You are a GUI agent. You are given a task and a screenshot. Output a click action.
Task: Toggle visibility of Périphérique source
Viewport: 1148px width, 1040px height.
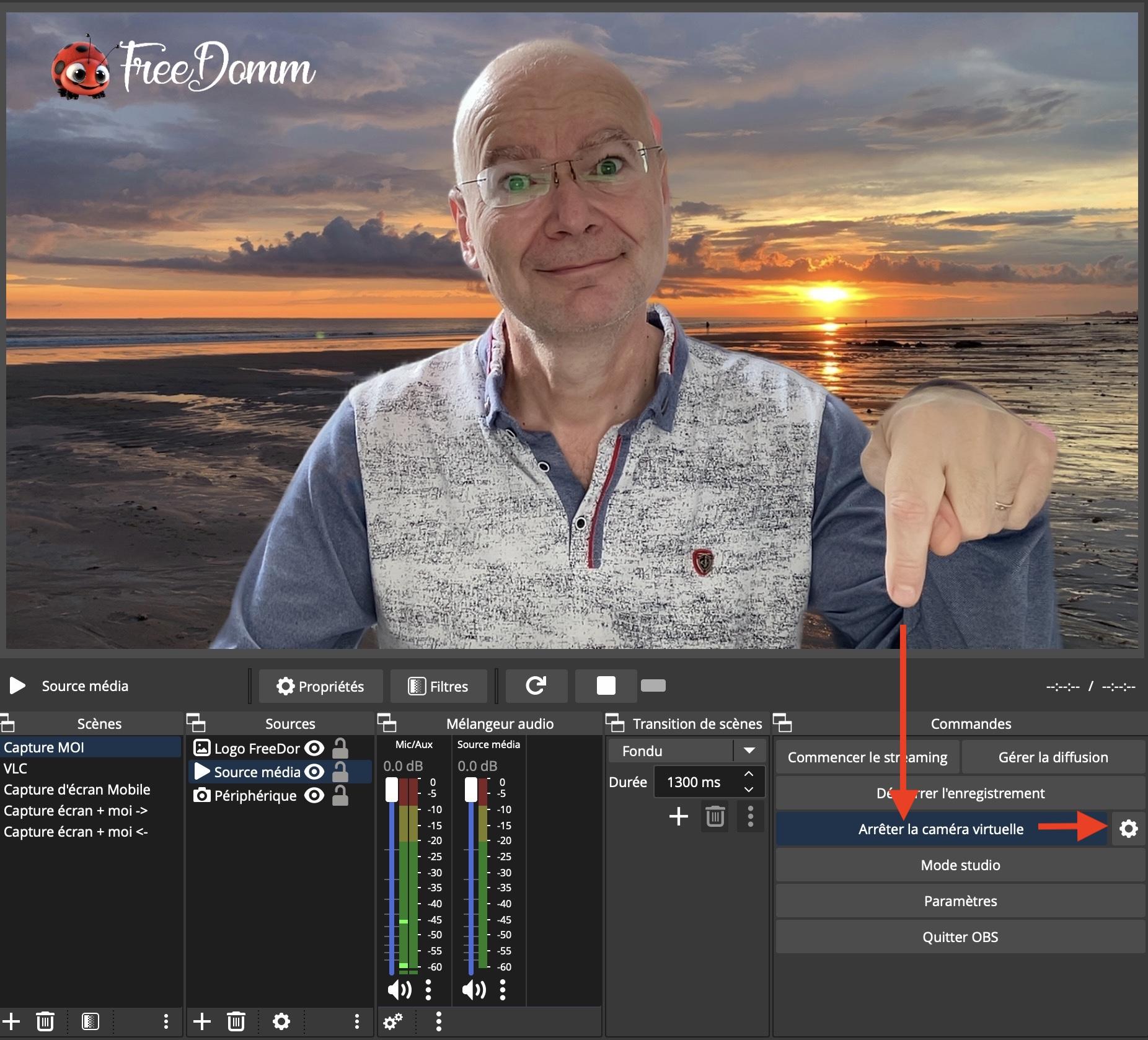click(x=314, y=795)
